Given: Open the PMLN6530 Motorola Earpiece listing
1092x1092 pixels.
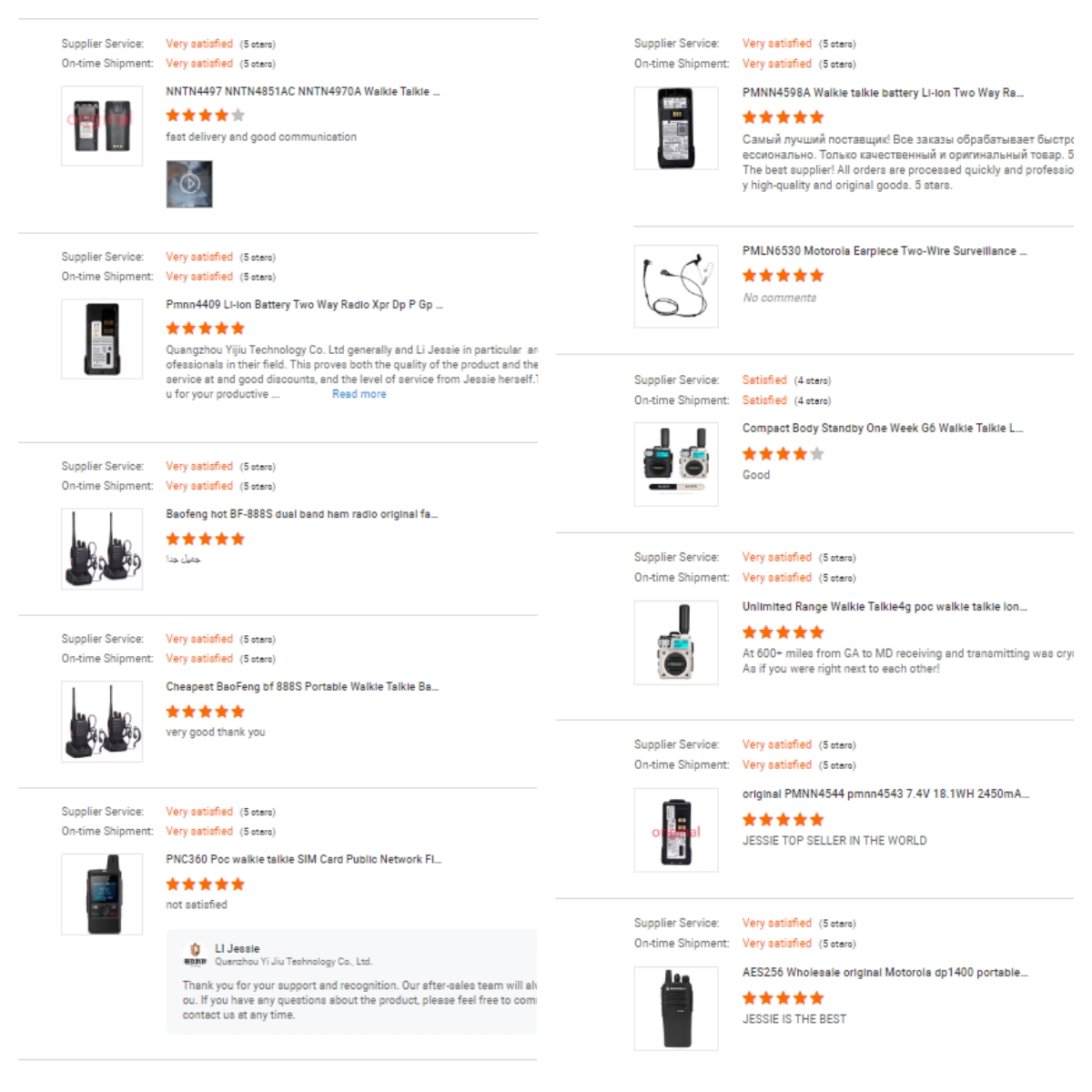Looking at the screenshot, I should 874,250.
